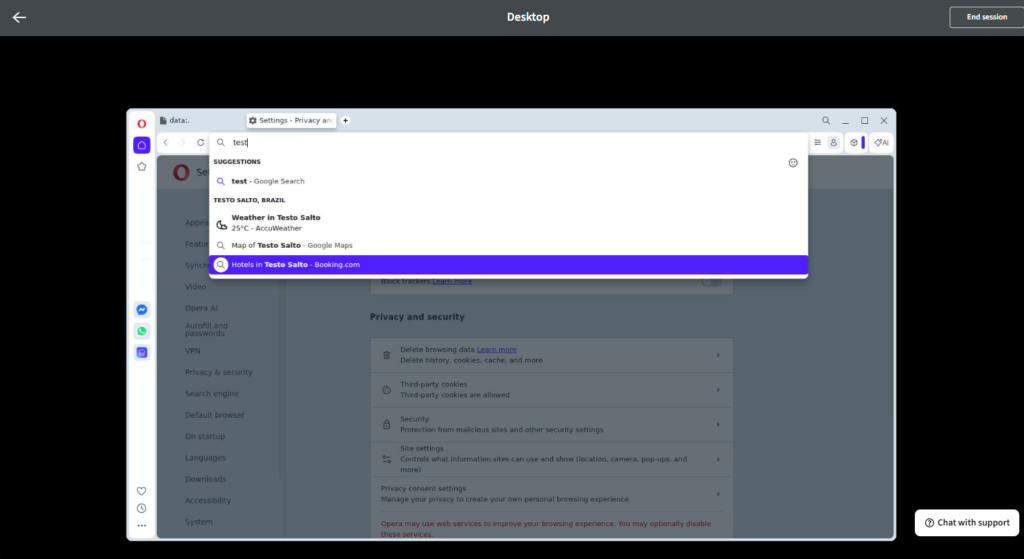Open the Opera main menu logo
The image size is (1024, 559).
click(x=142, y=123)
